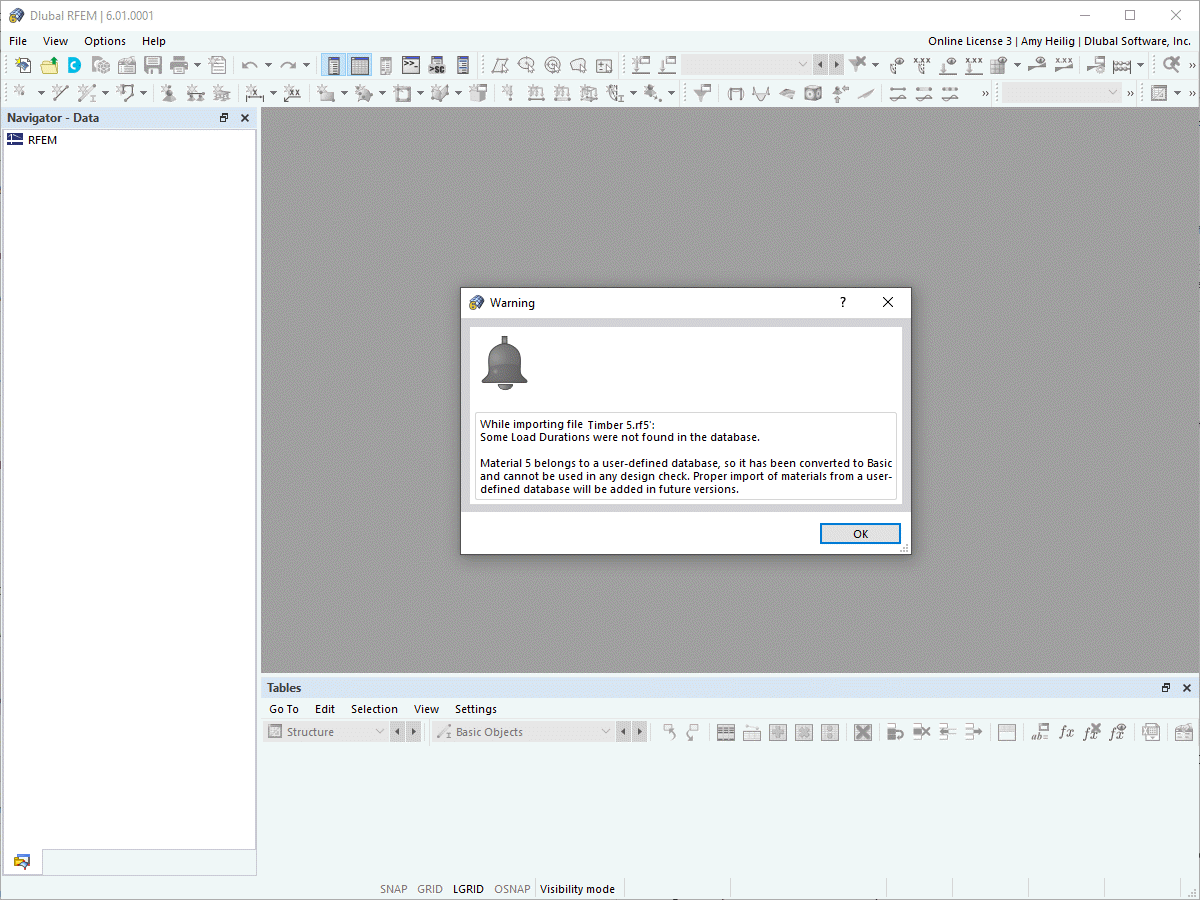Viewport: 1200px width, 900px height.
Task: Undo the last action
Action: [x=248, y=64]
